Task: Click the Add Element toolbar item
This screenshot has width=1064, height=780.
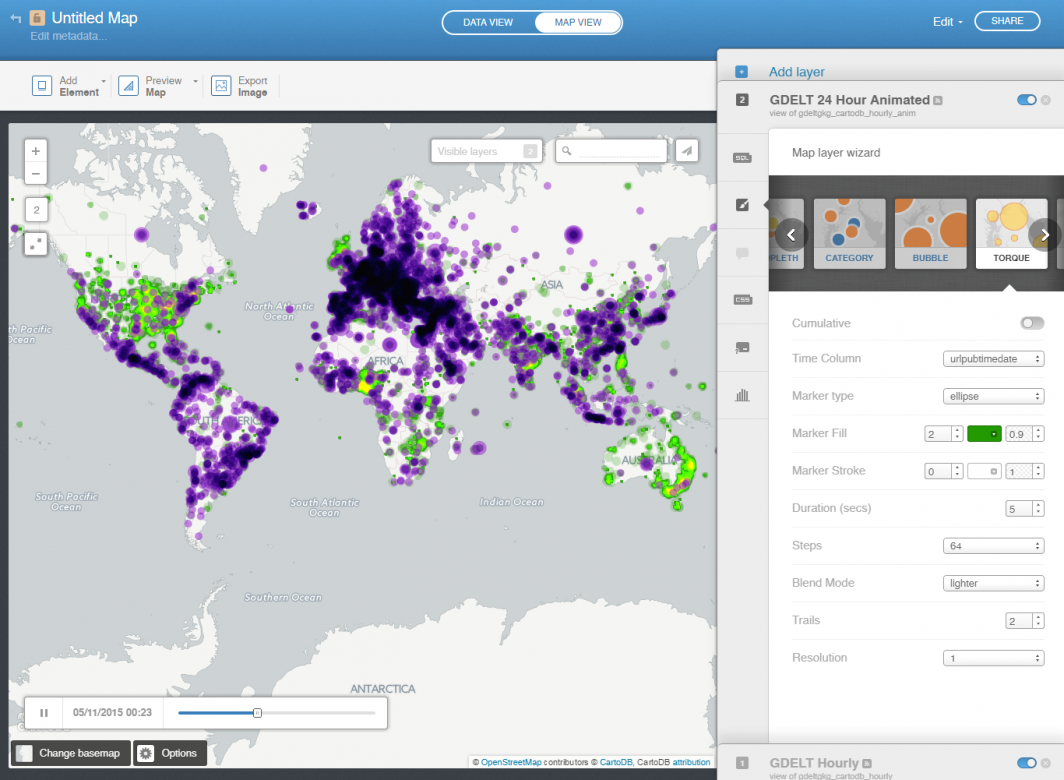Action: click(64, 87)
